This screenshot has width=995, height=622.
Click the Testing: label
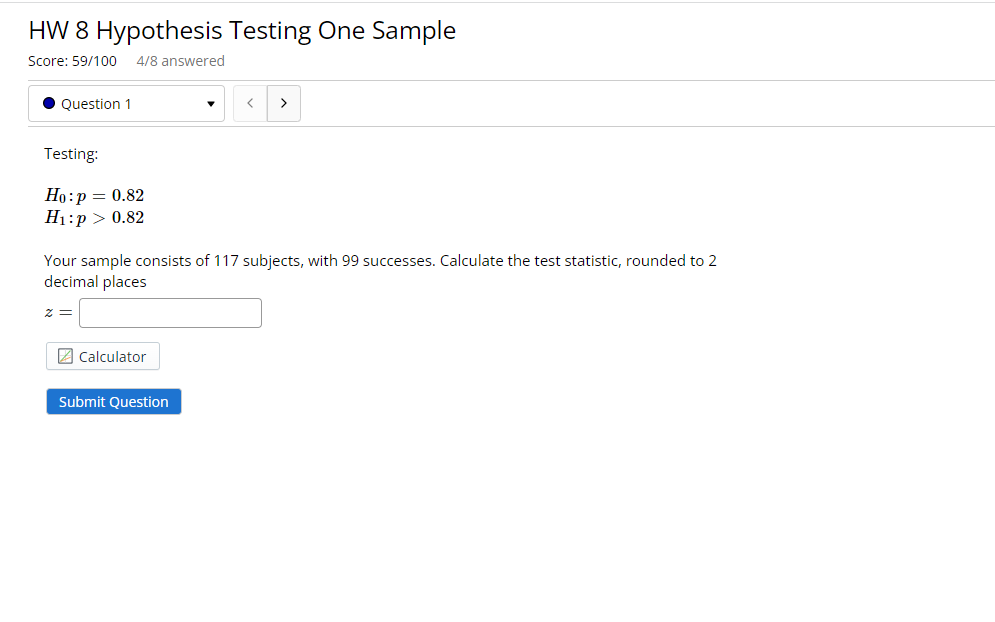point(71,154)
